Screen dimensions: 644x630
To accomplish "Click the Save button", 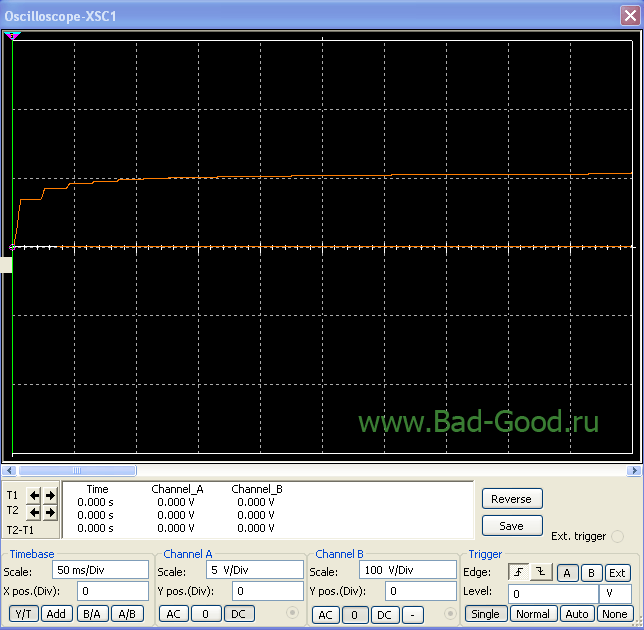I will (512, 526).
